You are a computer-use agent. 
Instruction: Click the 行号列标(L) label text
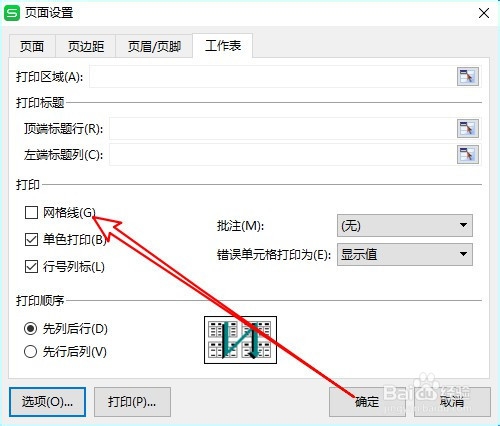point(74,267)
